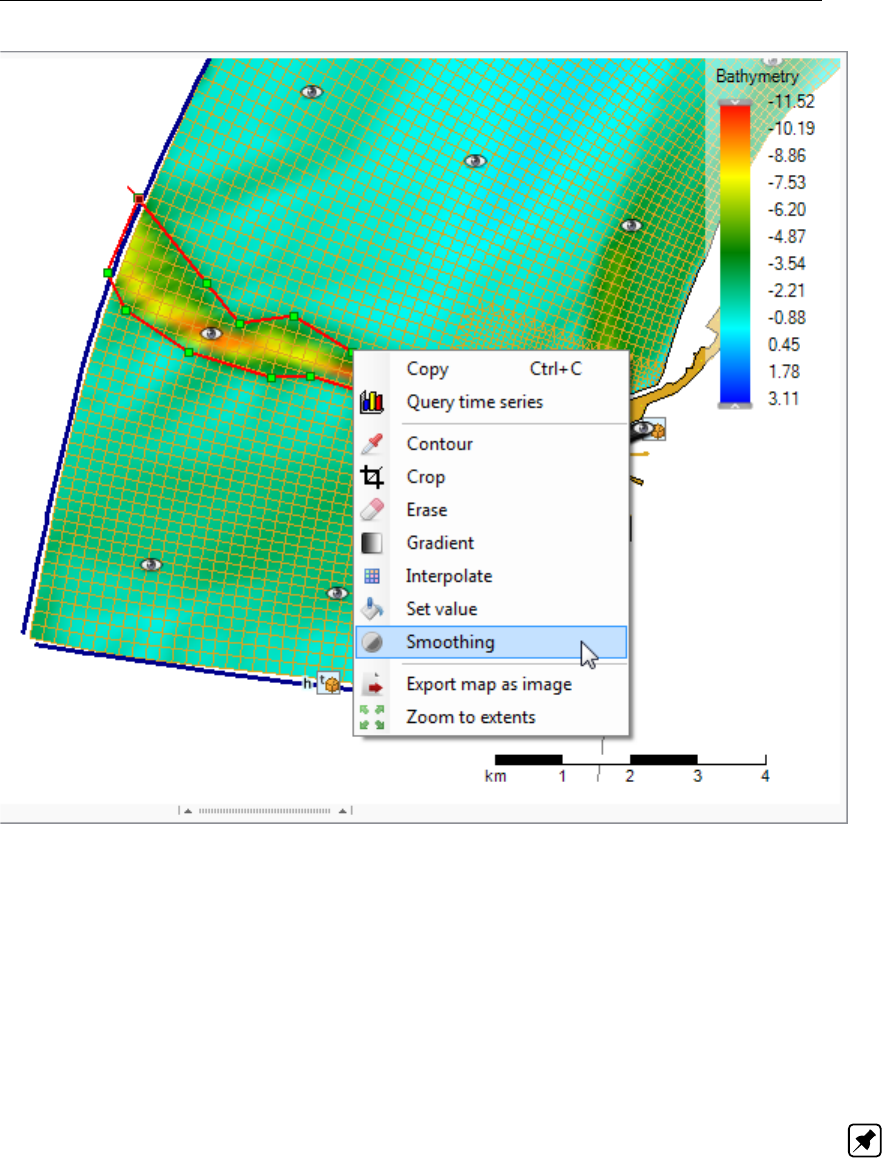The width and height of the screenshot is (882, 1158).
Task: Click the legend value 0.45
Action: 784,345
